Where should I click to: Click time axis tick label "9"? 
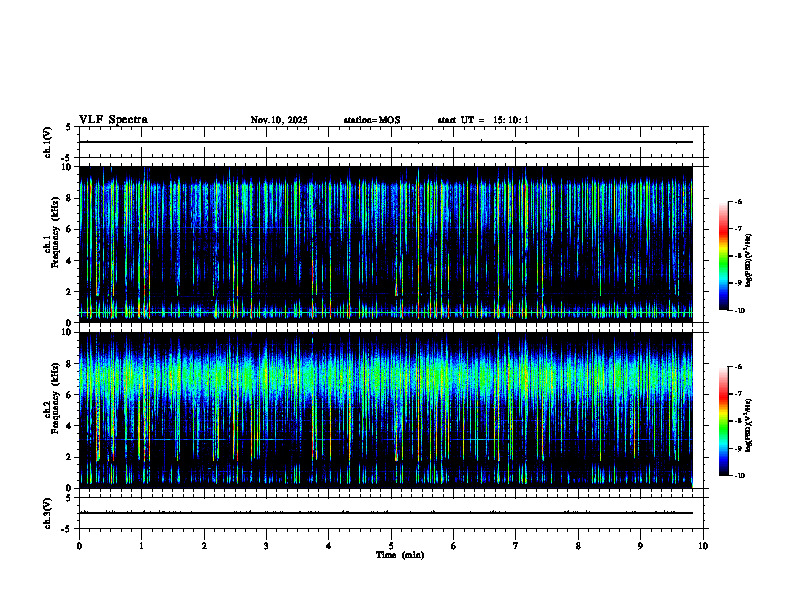pyautogui.click(x=640, y=546)
